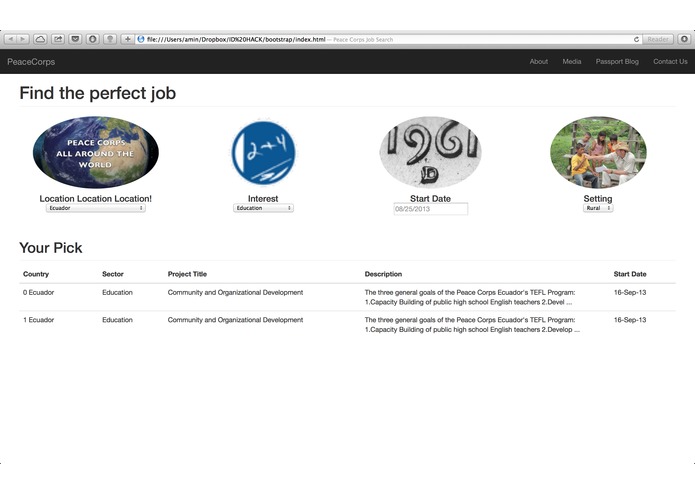Click the Share toolbar icon
Screen dimensions: 695x494
coord(58,39)
